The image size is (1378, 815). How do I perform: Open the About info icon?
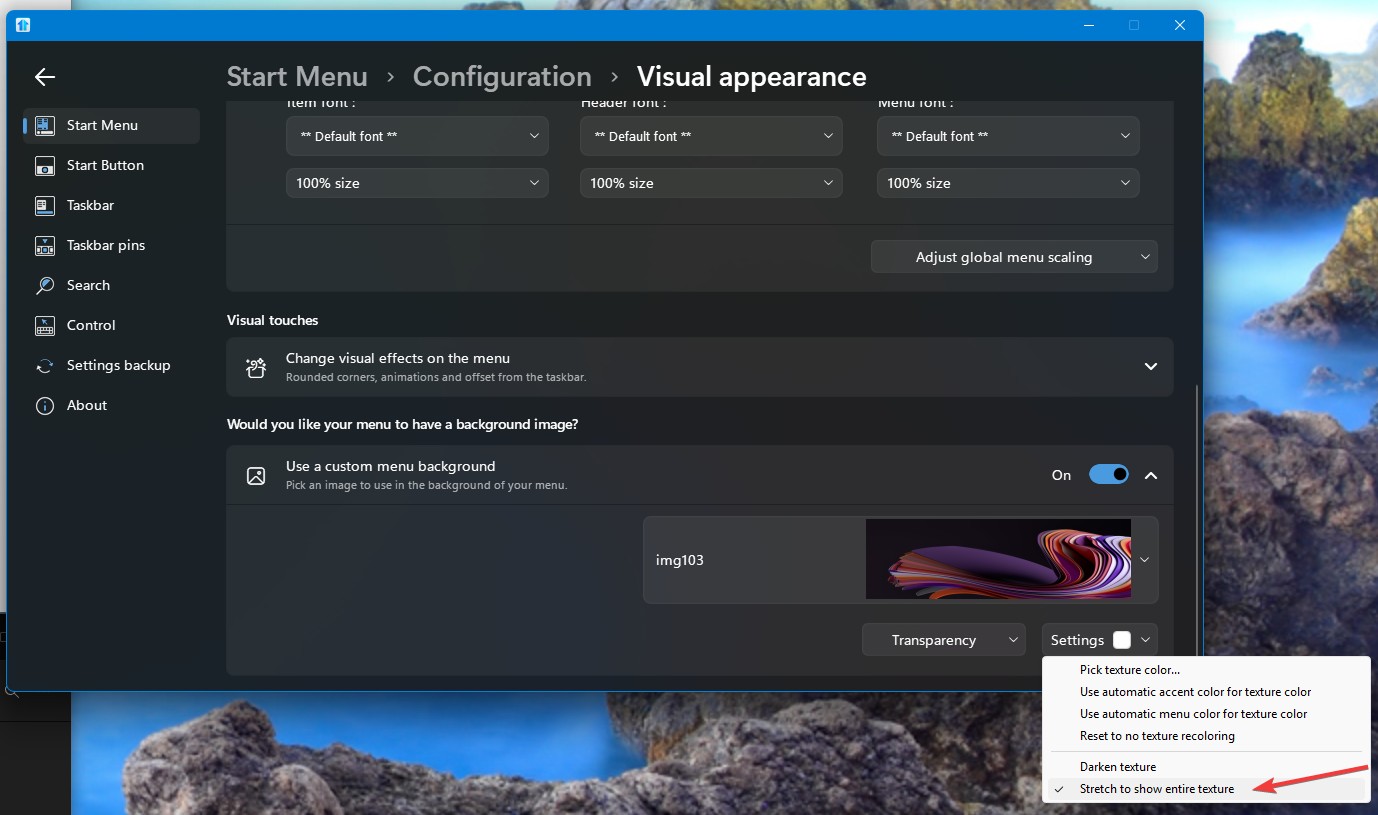[45, 406]
